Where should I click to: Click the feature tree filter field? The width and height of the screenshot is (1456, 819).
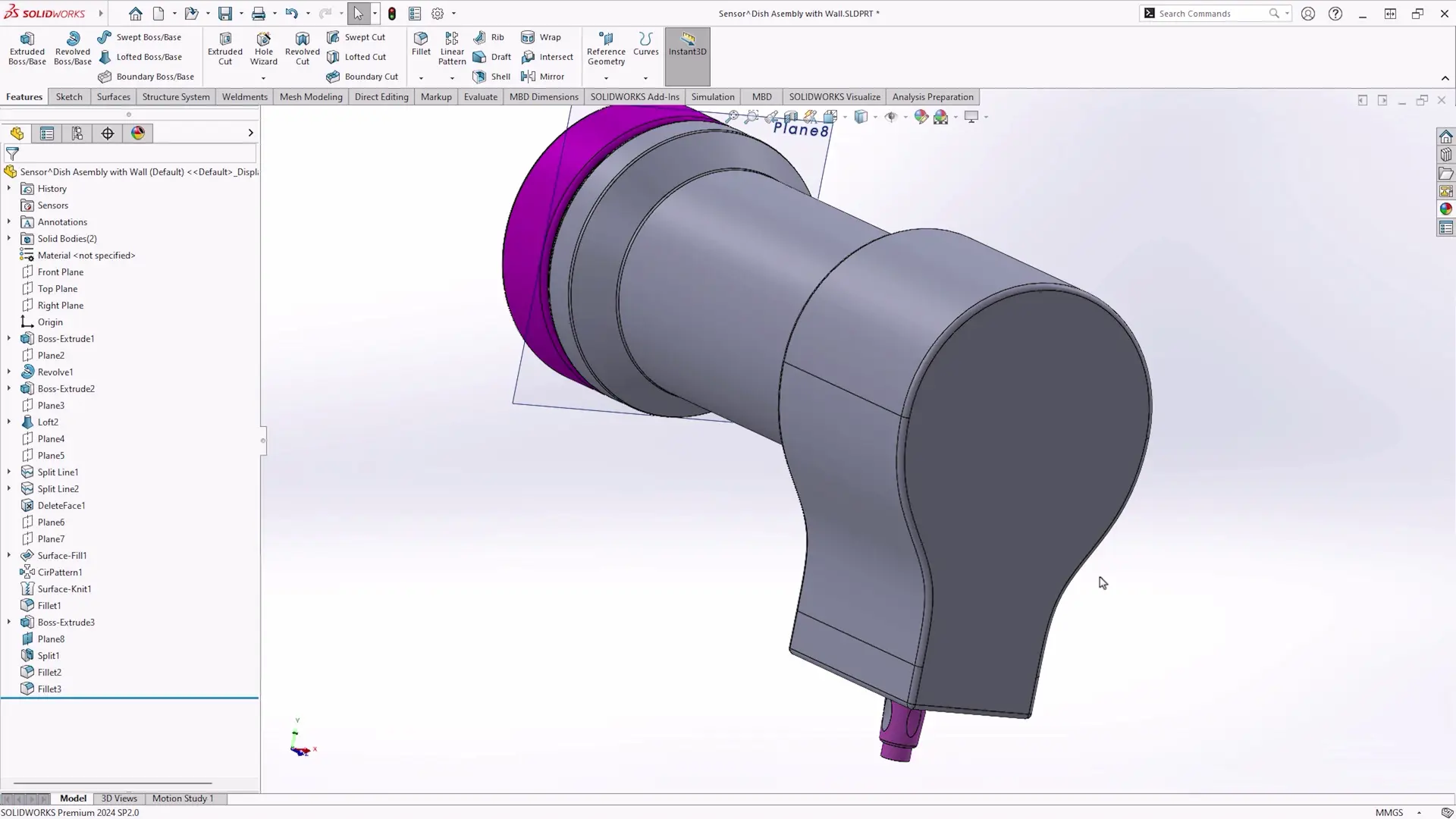[x=129, y=153]
